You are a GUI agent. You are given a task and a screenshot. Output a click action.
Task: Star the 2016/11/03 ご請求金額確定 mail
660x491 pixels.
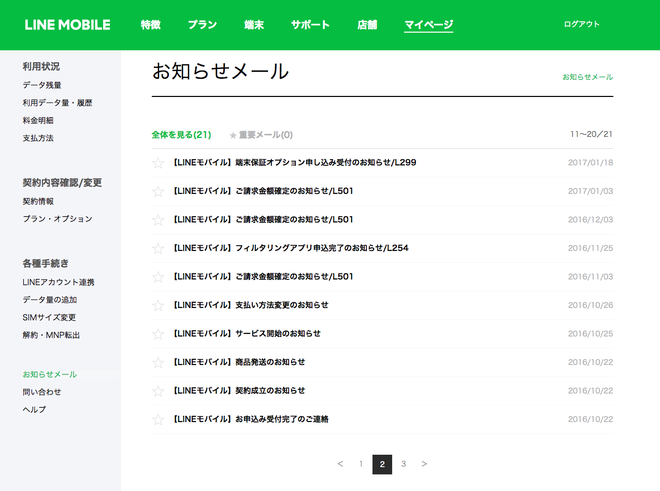158,277
